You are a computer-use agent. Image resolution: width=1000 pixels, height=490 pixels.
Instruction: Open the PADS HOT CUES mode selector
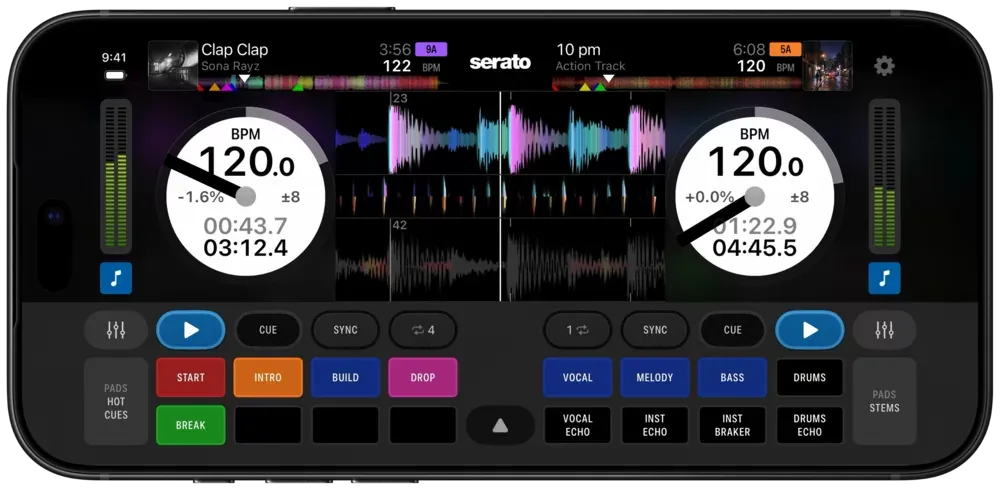pyautogui.click(x=116, y=401)
